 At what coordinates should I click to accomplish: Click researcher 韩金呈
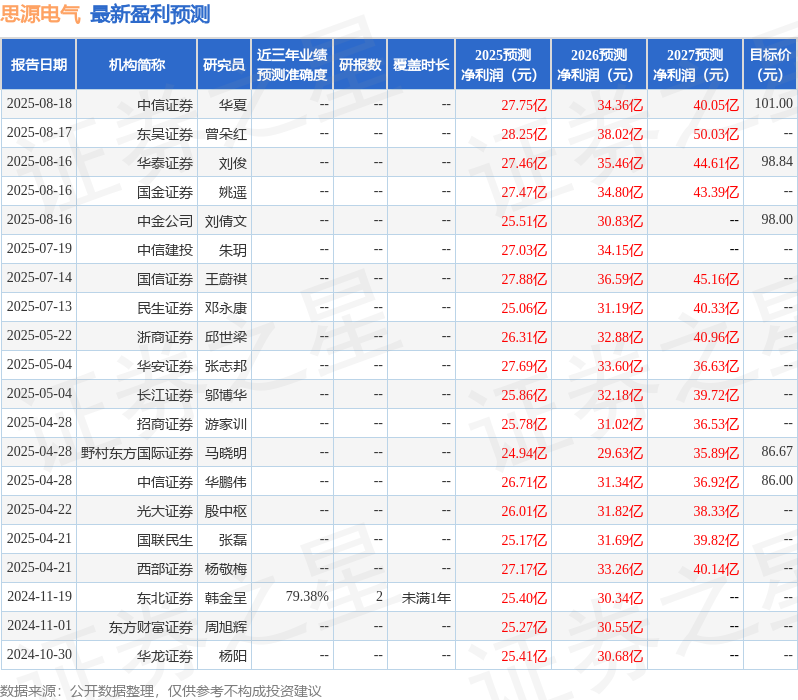[x=225, y=598]
